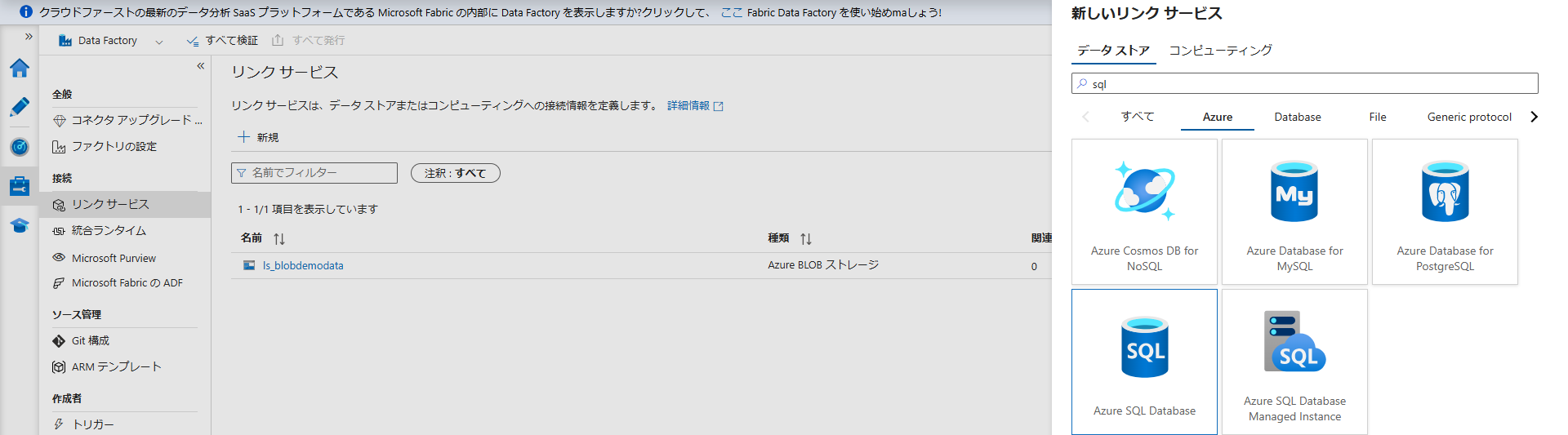The height and width of the screenshot is (435, 1568).
Task: Click the 新規 button to add linked service
Action: click(258, 137)
